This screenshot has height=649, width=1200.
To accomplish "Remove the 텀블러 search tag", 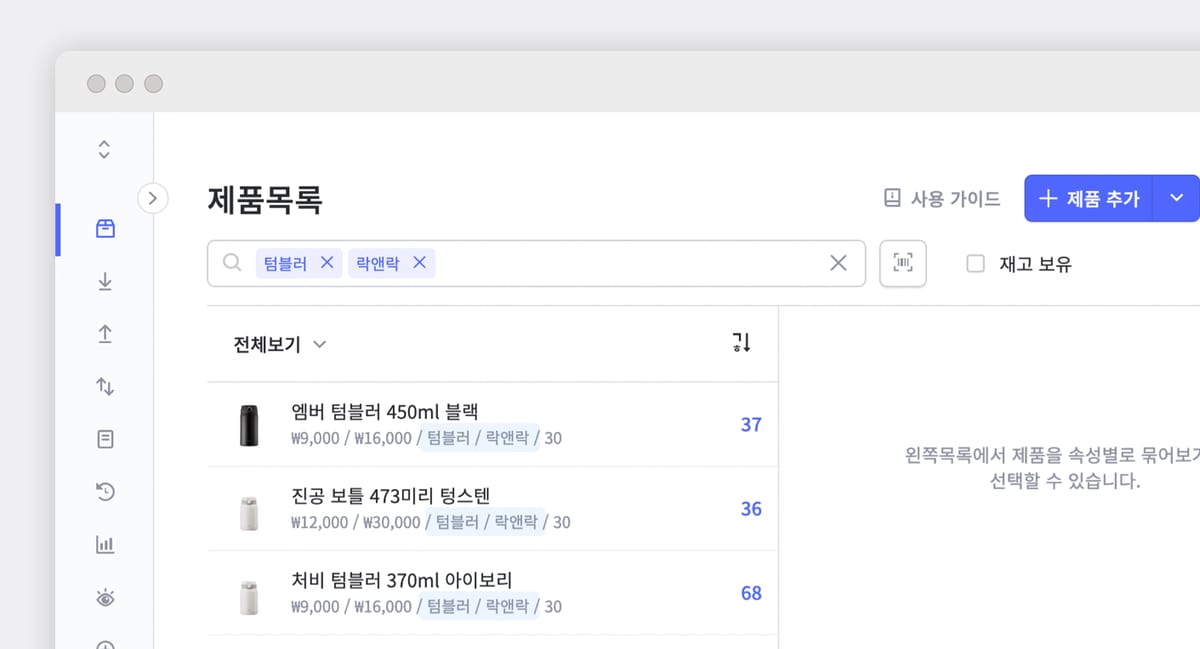I will 326,263.
